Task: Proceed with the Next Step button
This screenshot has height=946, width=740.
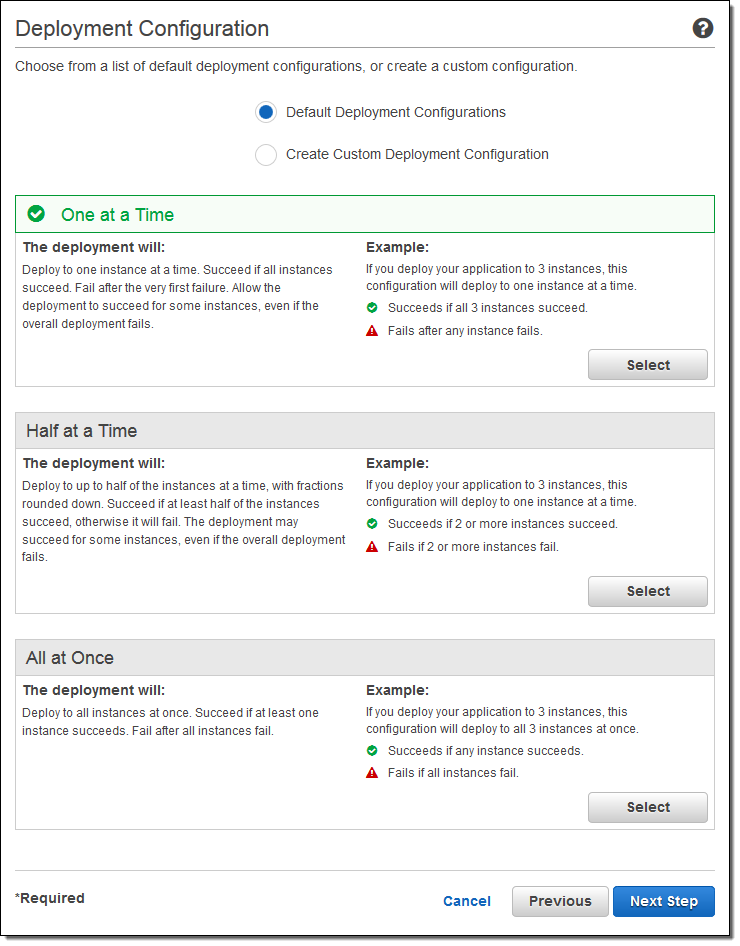Action: coord(663,901)
